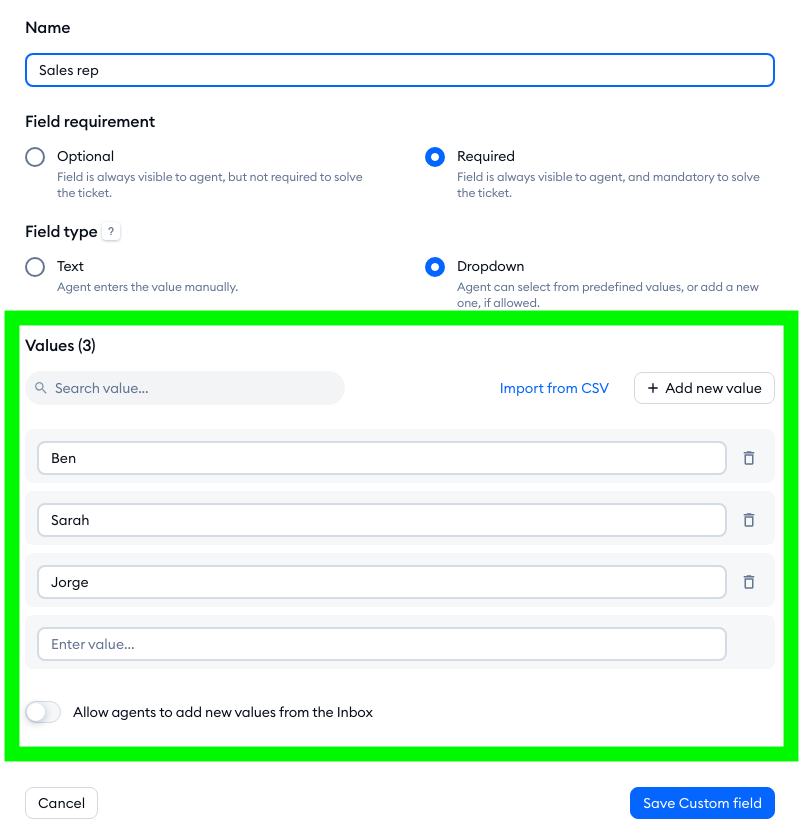Choose the Dropdown field type
Viewport: 806px width, 840px height.
pos(435,267)
